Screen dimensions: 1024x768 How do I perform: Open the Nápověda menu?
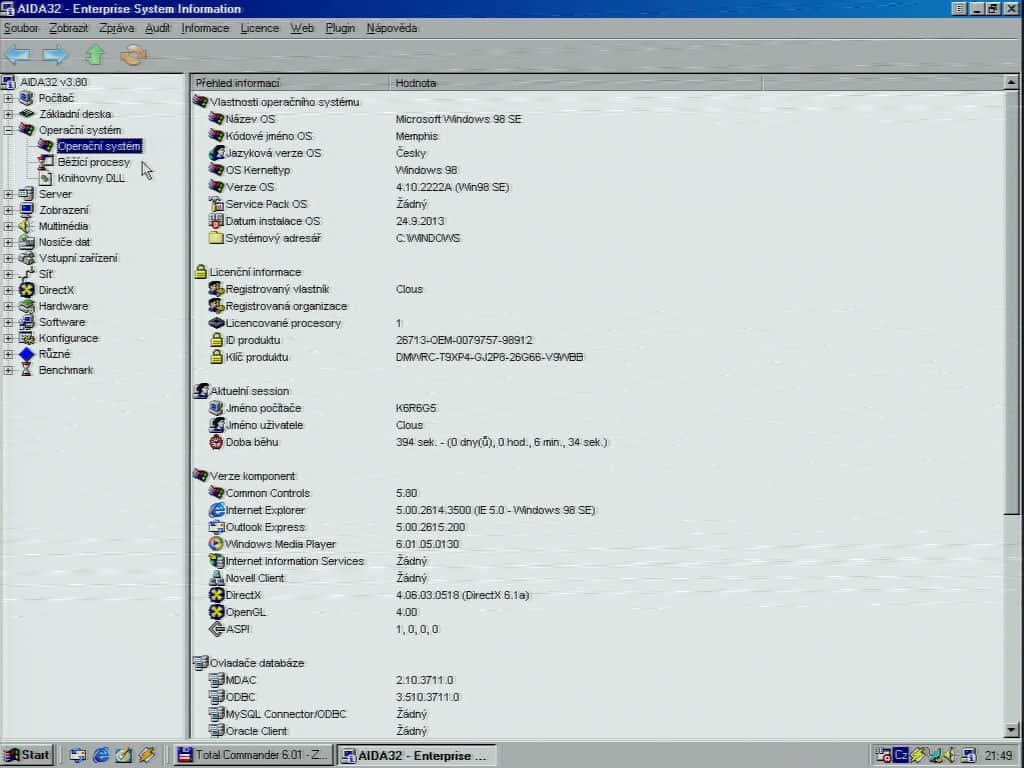(x=391, y=28)
